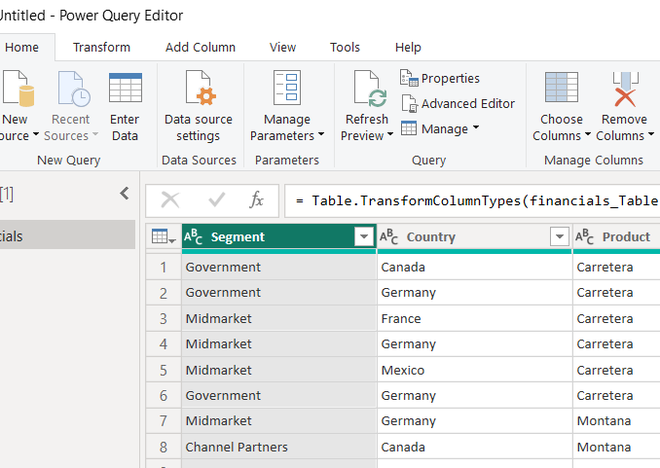Click the Remove Columns icon
Screen dimensions: 660x468
point(624,90)
